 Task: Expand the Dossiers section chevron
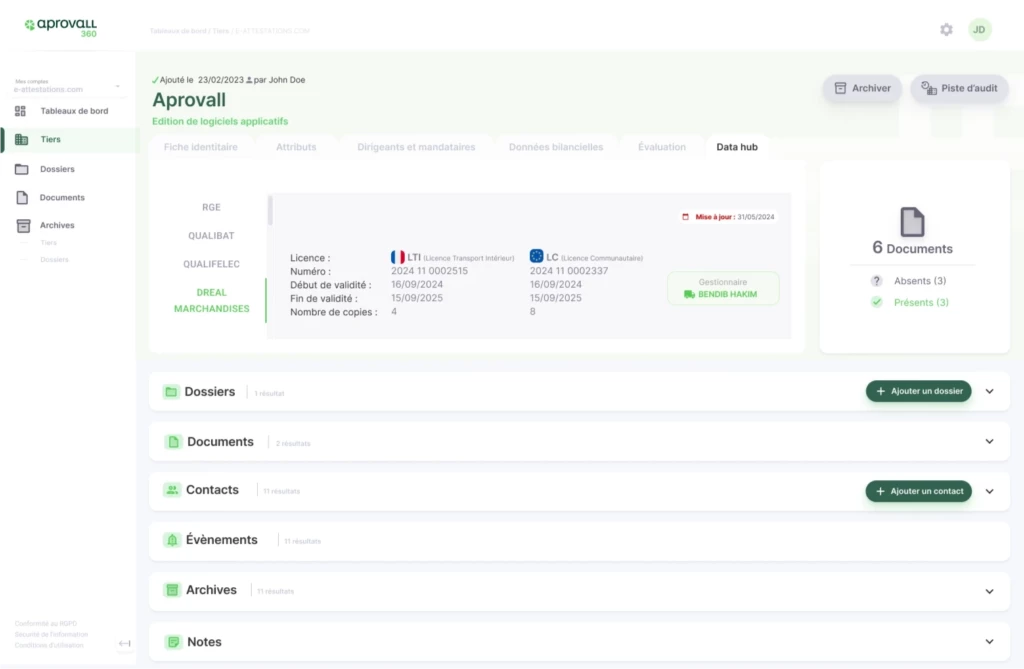coord(989,391)
